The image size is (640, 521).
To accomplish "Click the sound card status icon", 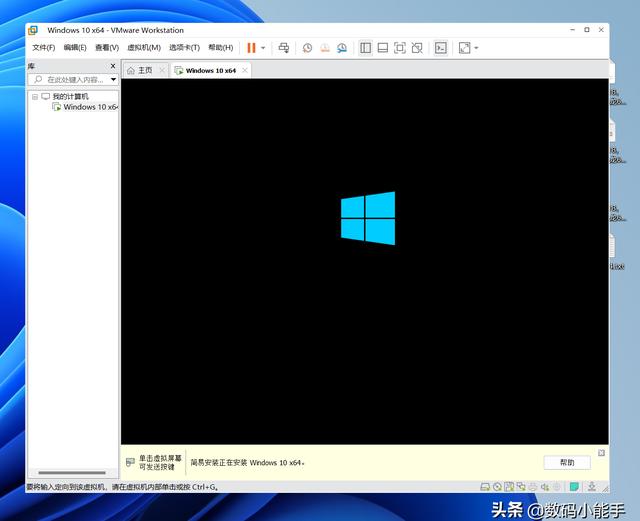I will point(544,487).
